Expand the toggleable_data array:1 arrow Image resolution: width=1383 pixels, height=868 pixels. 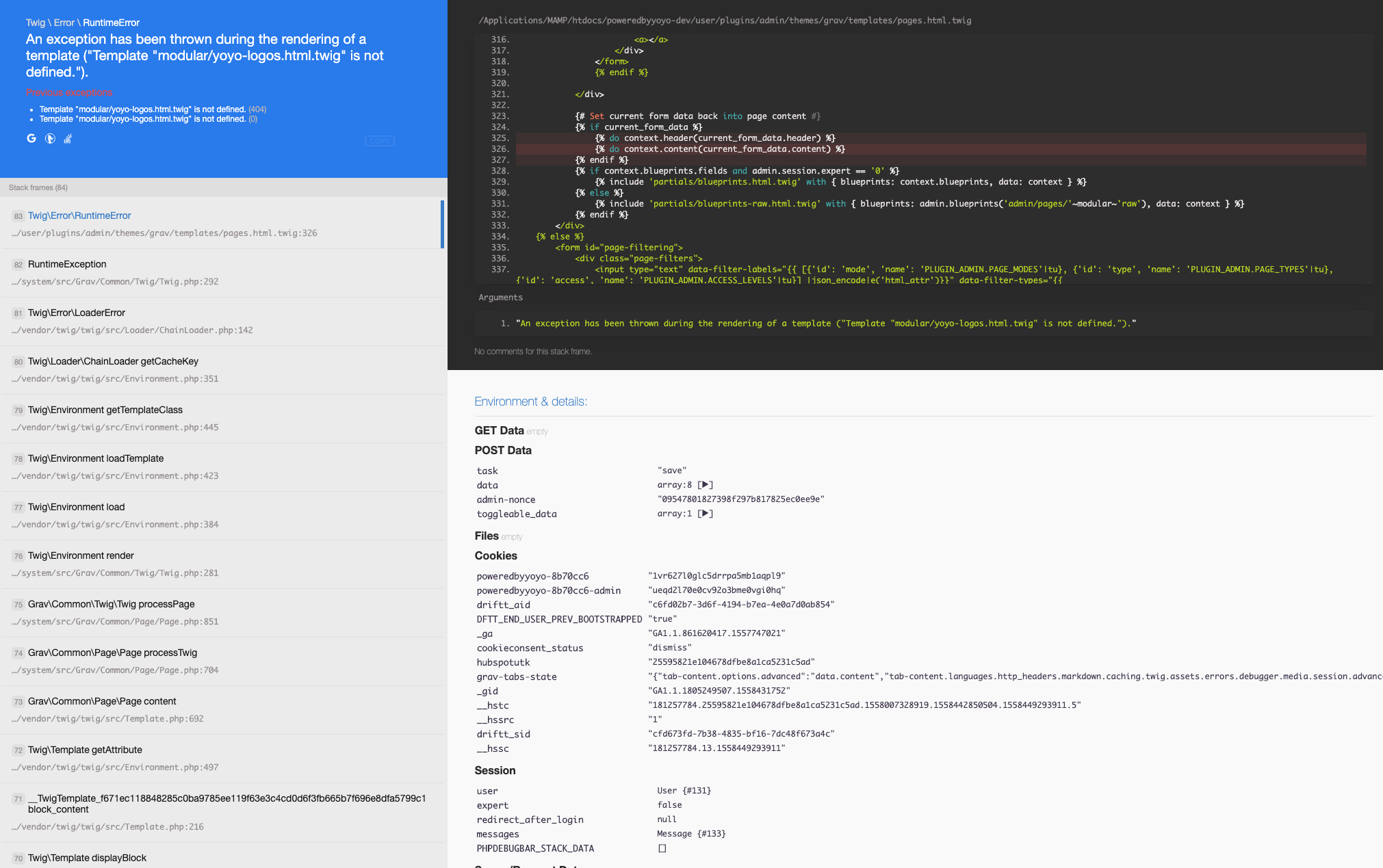click(705, 514)
